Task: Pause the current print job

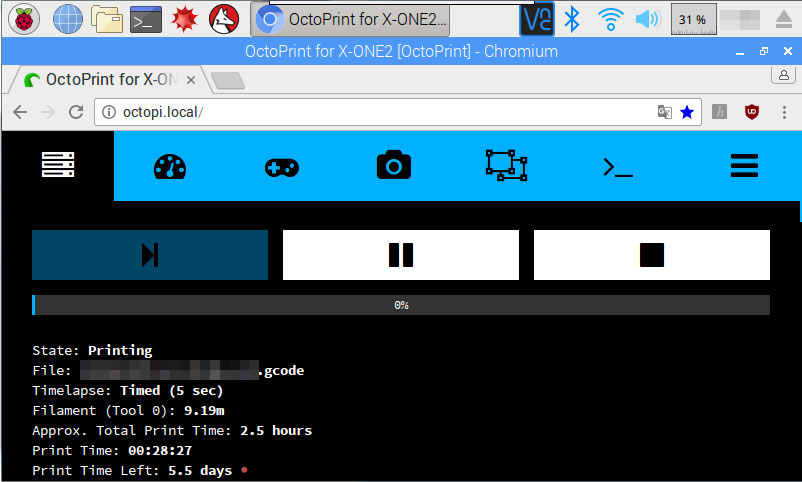Action: 400,255
